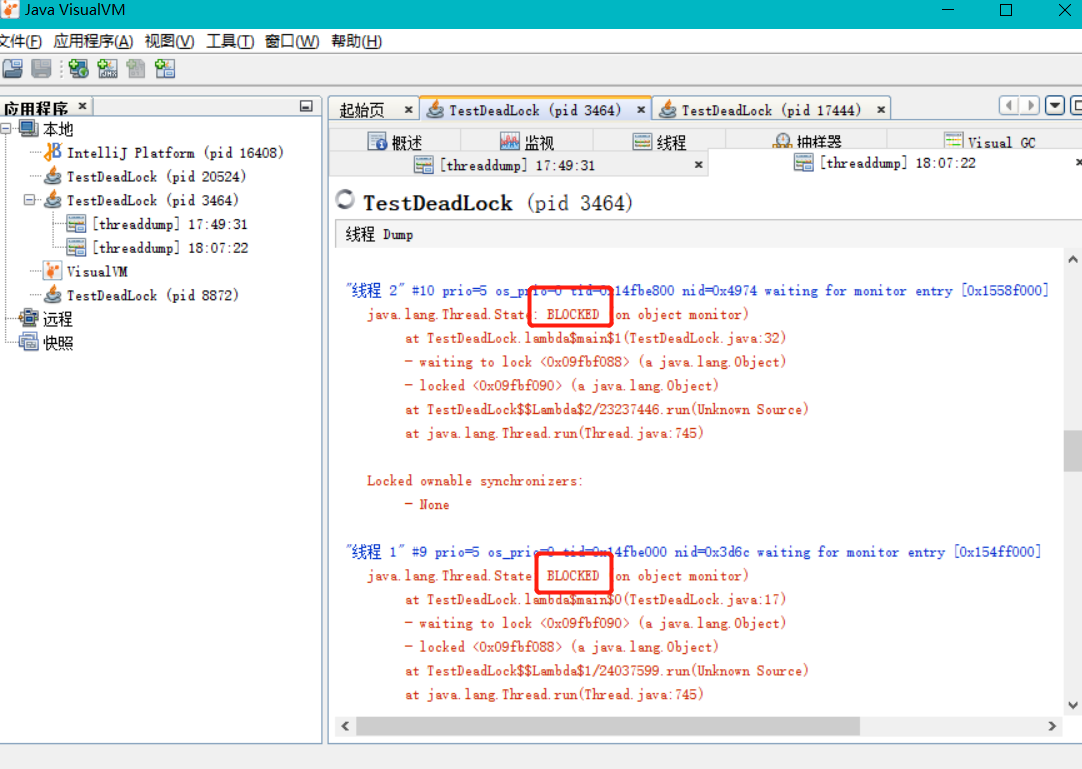Click threaddump 17:49:31 icon in tree
Viewport: 1082px width, 769px height.
pyautogui.click(x=76, y=224)
